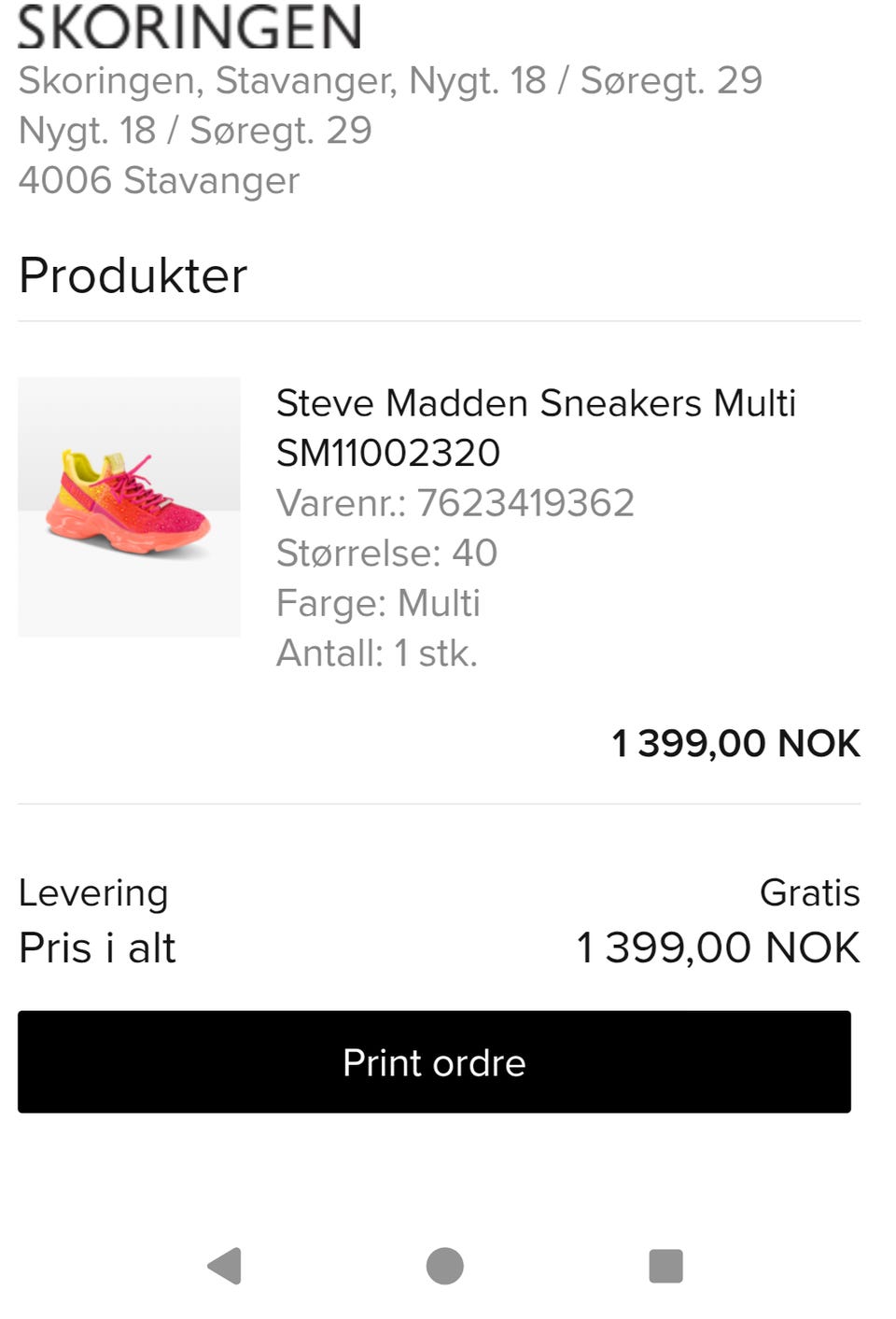Tap the Gratis delivery cost text
Screen dimensions: 896x1319
coord(809,892)
